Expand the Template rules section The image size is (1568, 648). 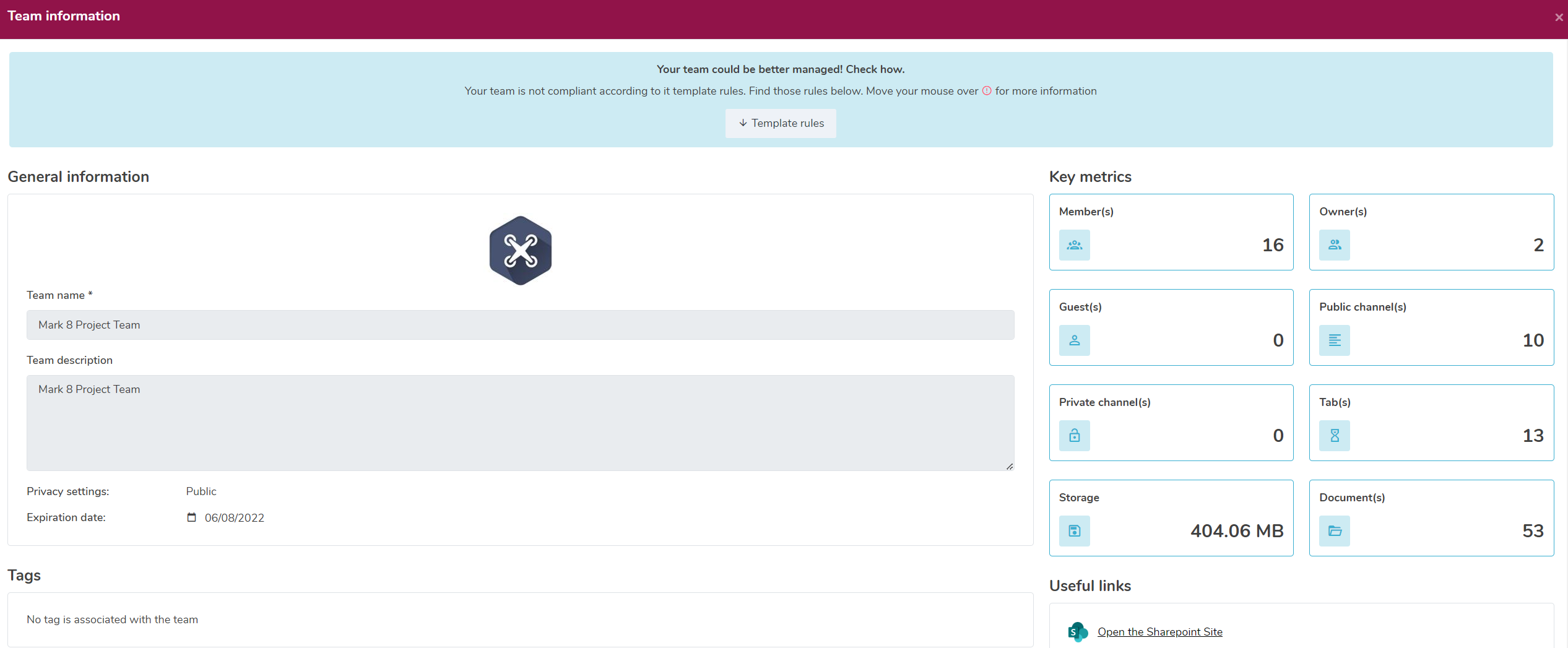(781, 123)
